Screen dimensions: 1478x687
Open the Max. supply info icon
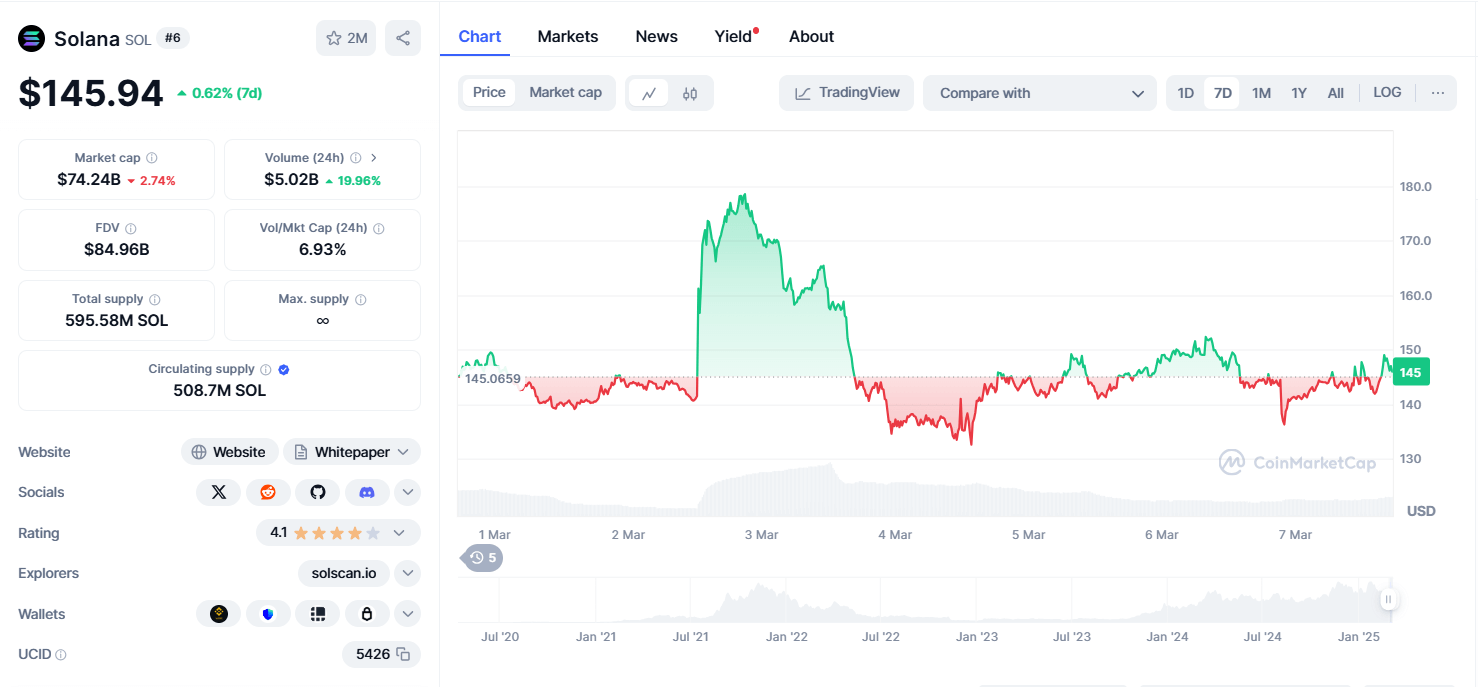tap(361, 299)
